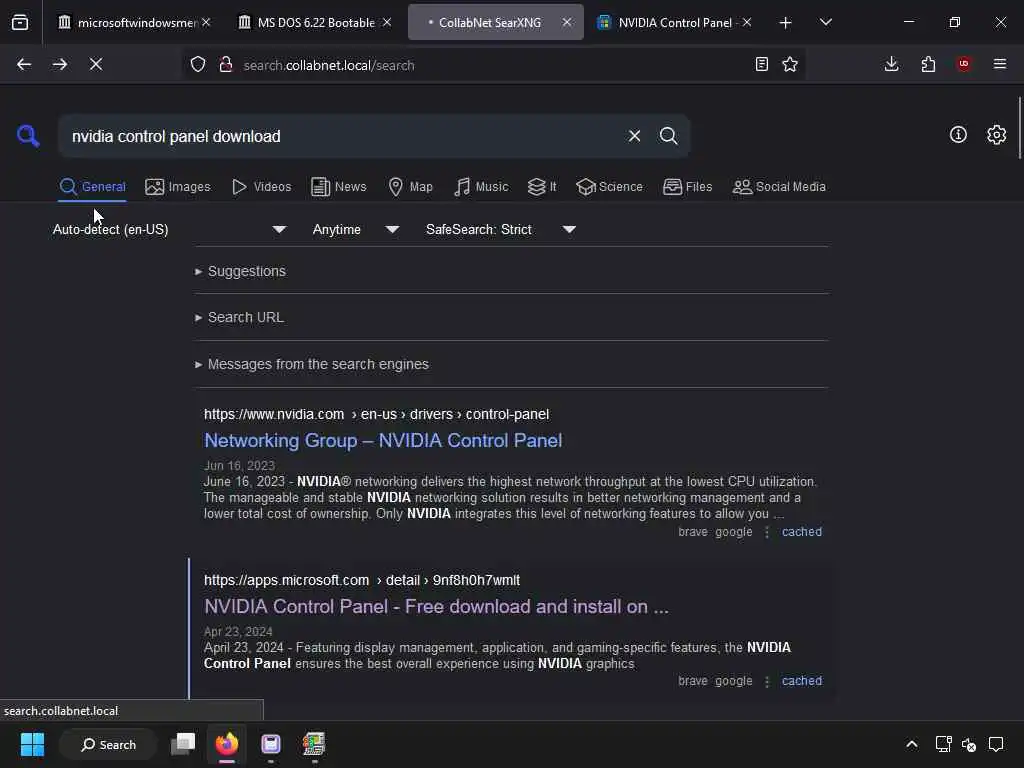Select the News search category
This screenshot has width=1024, height=768.
338,187
